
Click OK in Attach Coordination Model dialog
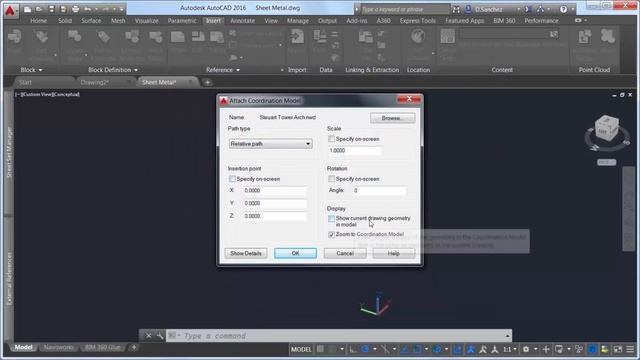point(296,253)
